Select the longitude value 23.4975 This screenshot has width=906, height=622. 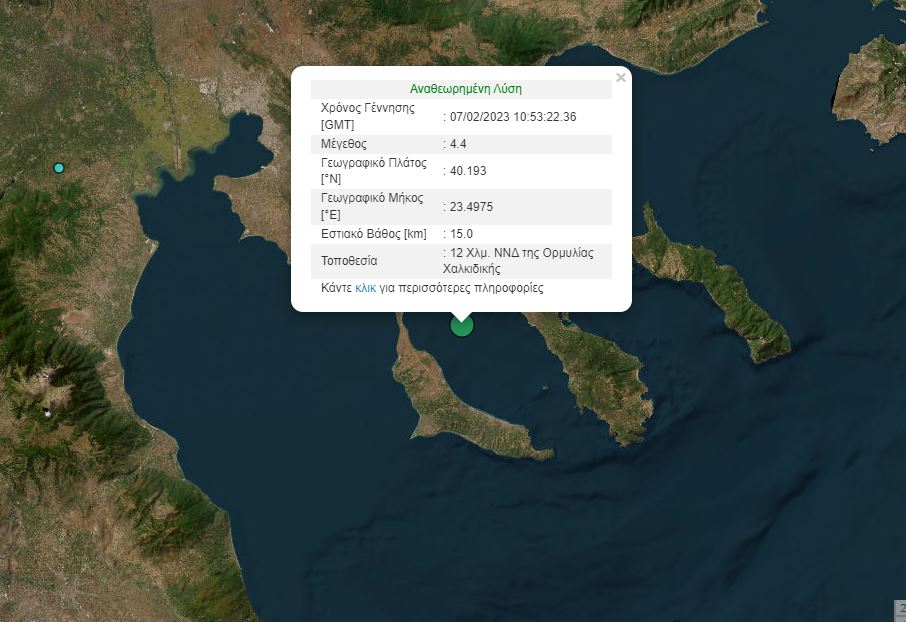pos(471,207)
